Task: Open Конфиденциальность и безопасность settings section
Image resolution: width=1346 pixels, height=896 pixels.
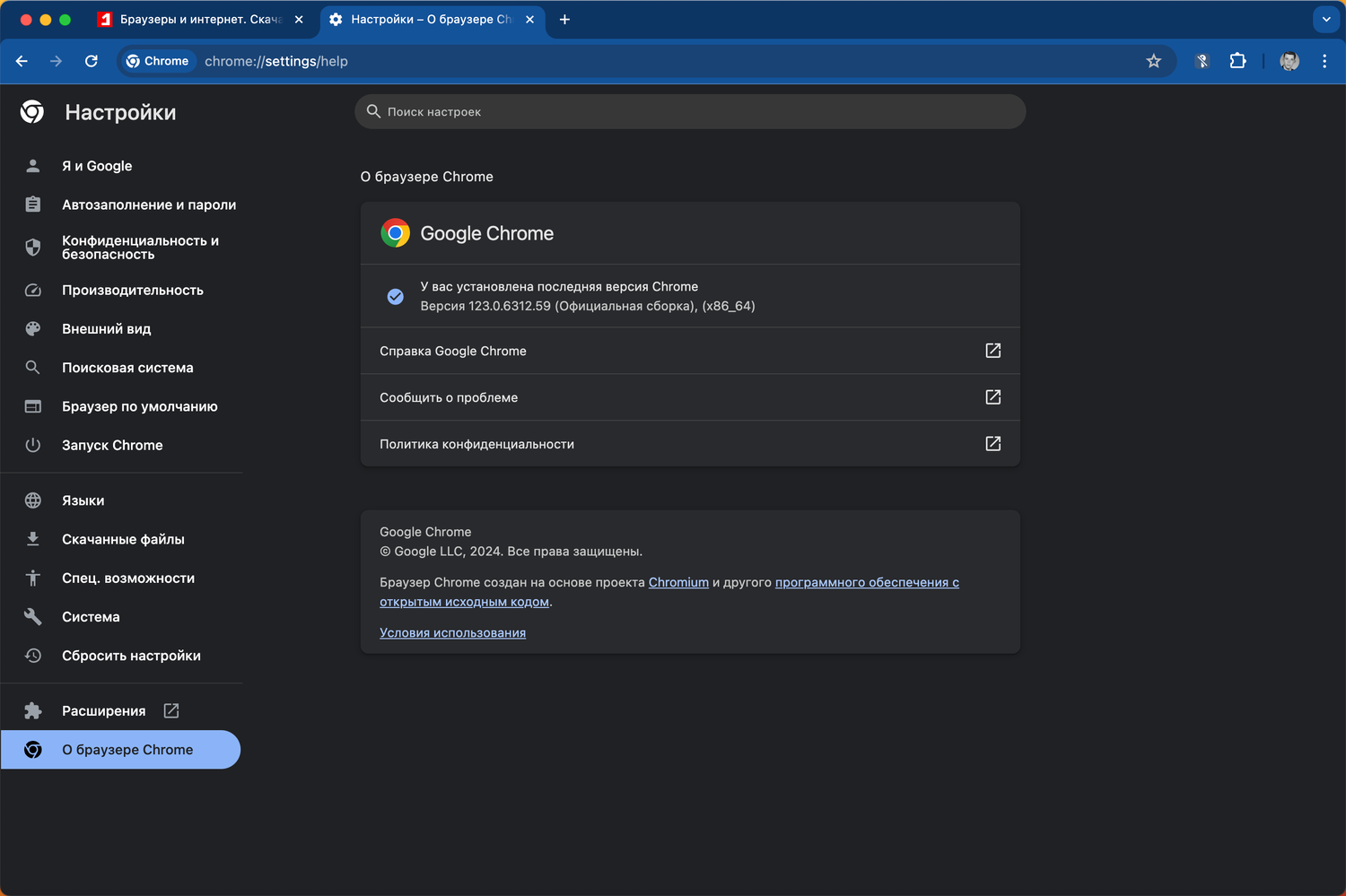Action: 140,248
